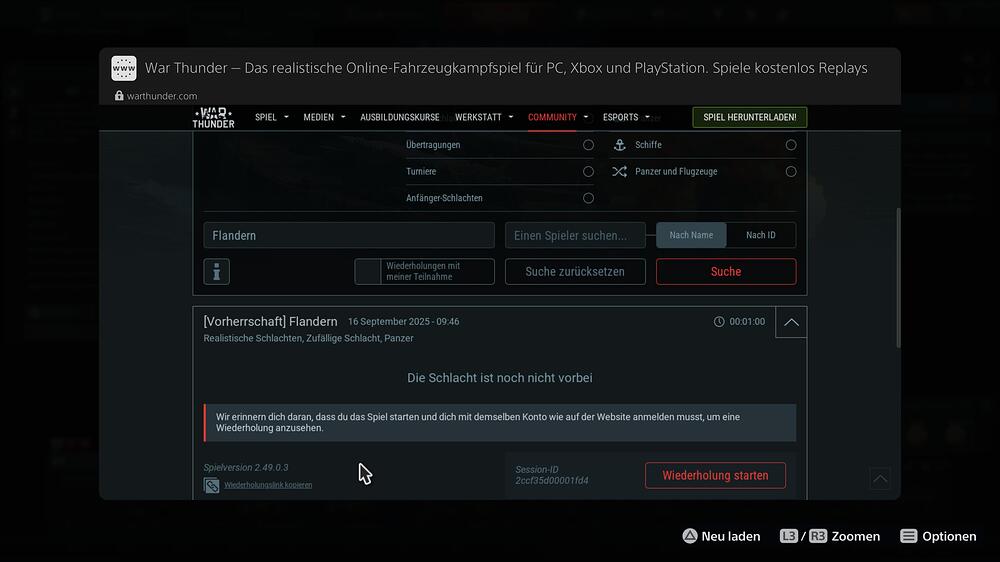Click the www browser page icon
This screenshot has width=1000, height=562.
tap(124, 68)
